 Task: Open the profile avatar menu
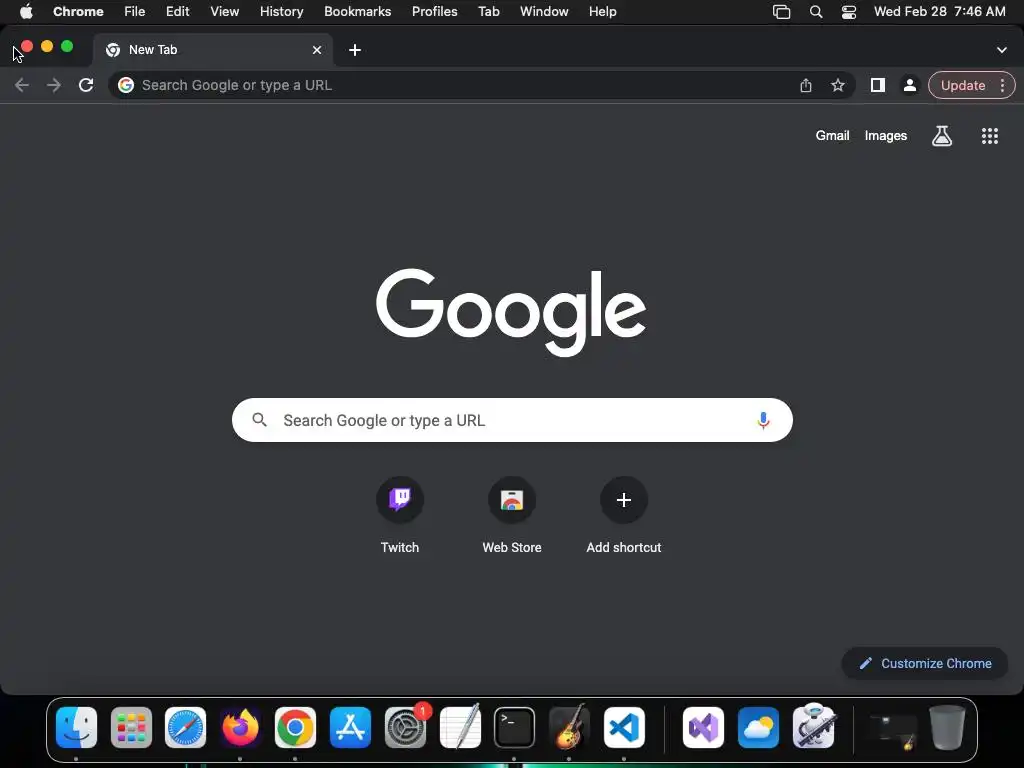tap(910, 85)
